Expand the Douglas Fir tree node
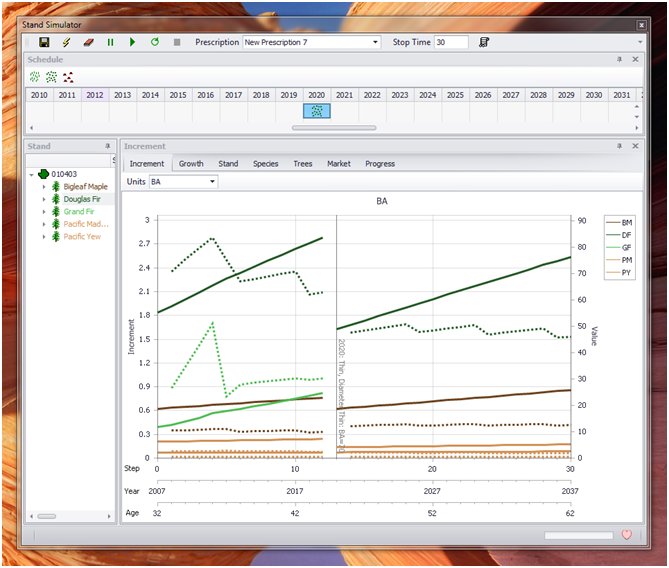669x568 pixels. (x=44, y=199)
